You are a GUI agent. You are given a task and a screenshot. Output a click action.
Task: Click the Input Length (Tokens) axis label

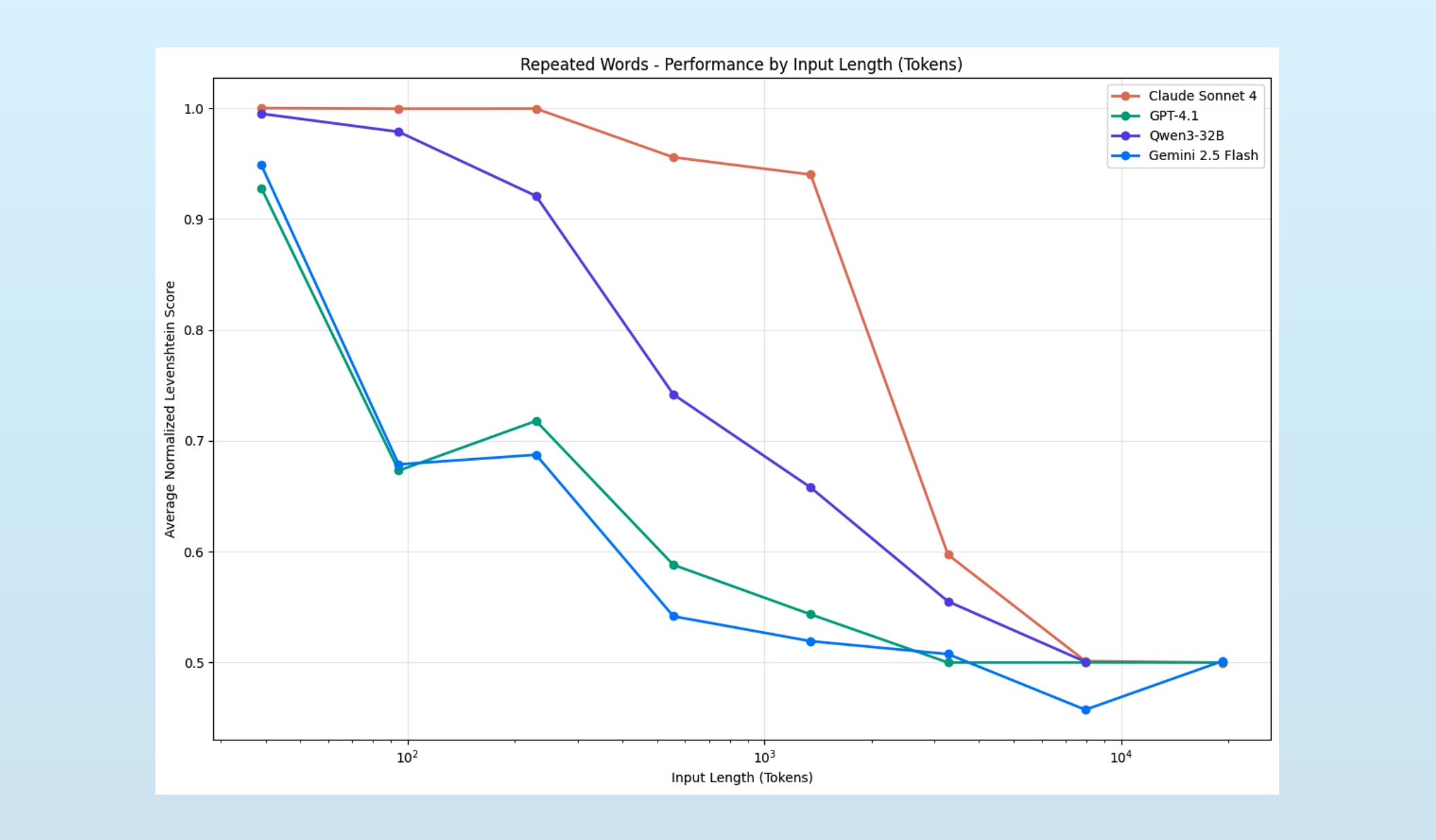(741, 778)
